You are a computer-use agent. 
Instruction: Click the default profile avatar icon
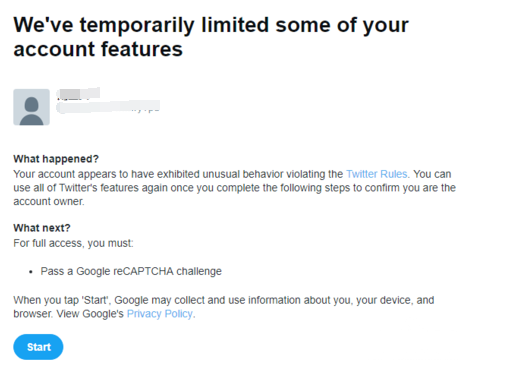31,107
